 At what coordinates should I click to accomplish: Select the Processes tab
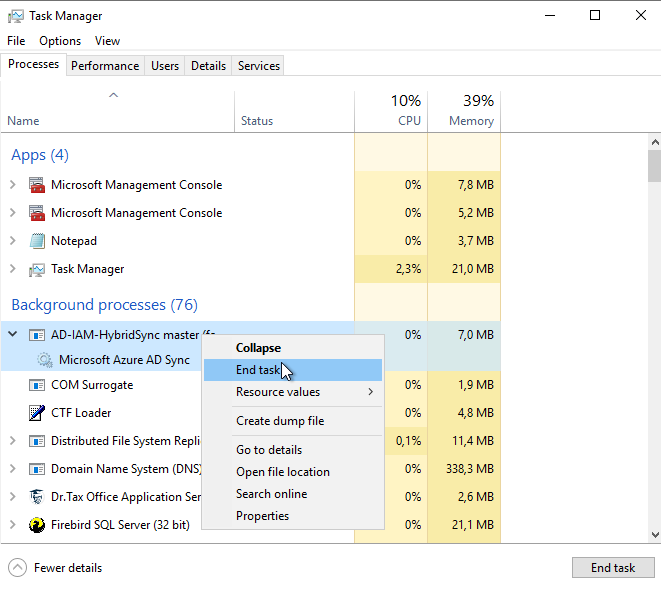click(x=33, y=64)
